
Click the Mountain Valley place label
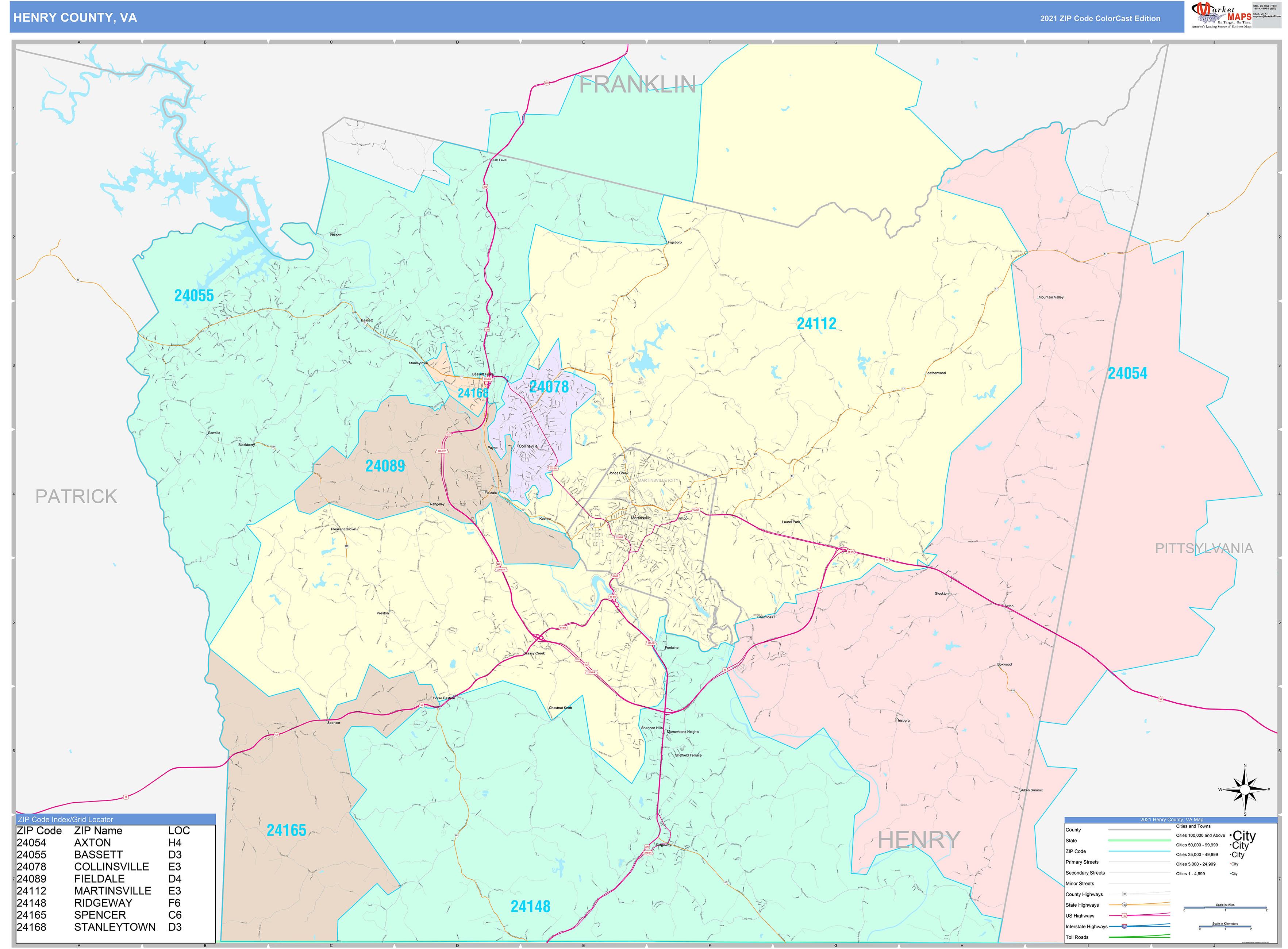point(1051,297)
